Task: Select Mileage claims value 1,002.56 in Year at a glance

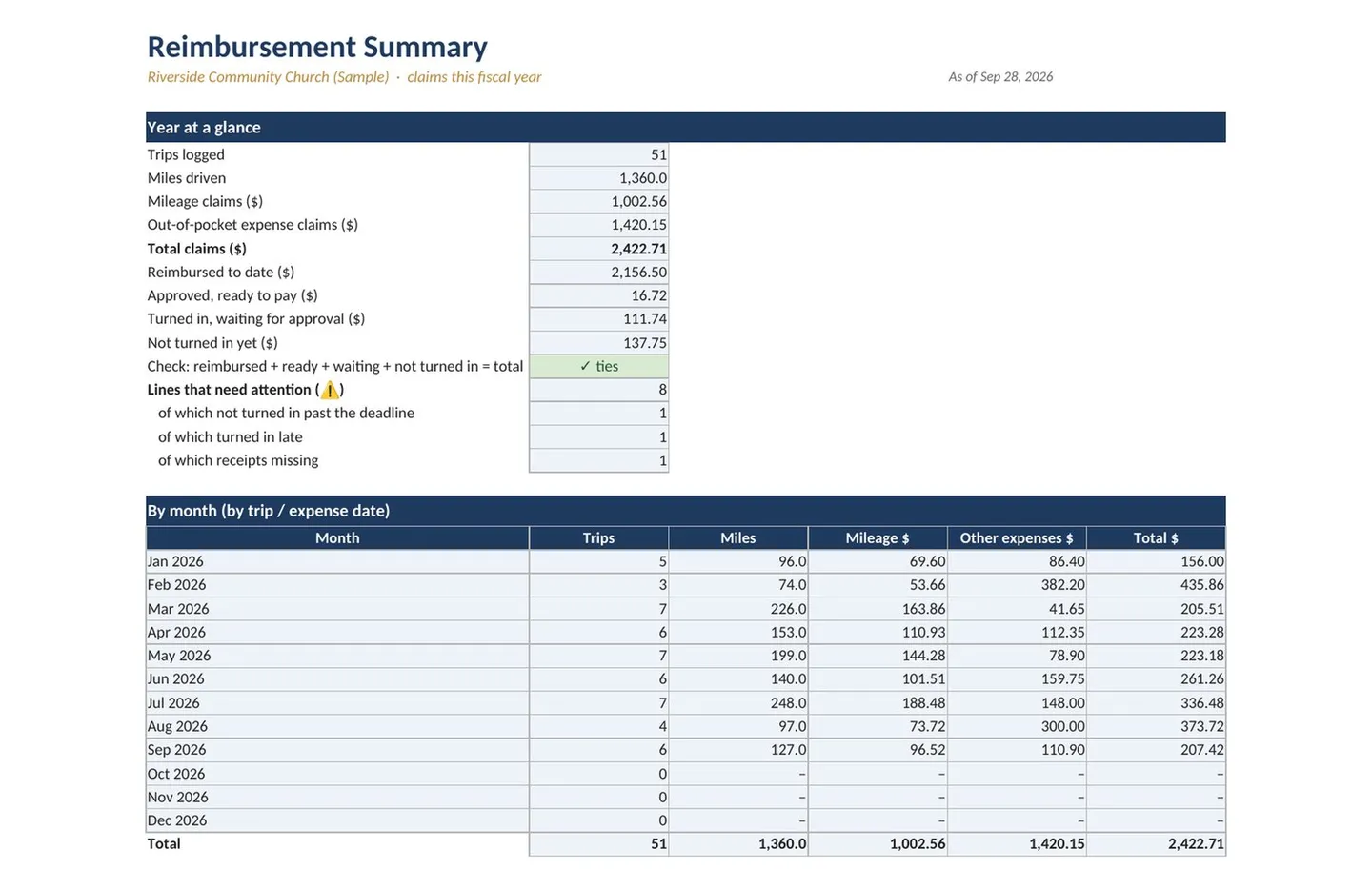Action: pyautogui.click(x=598, y=201)
